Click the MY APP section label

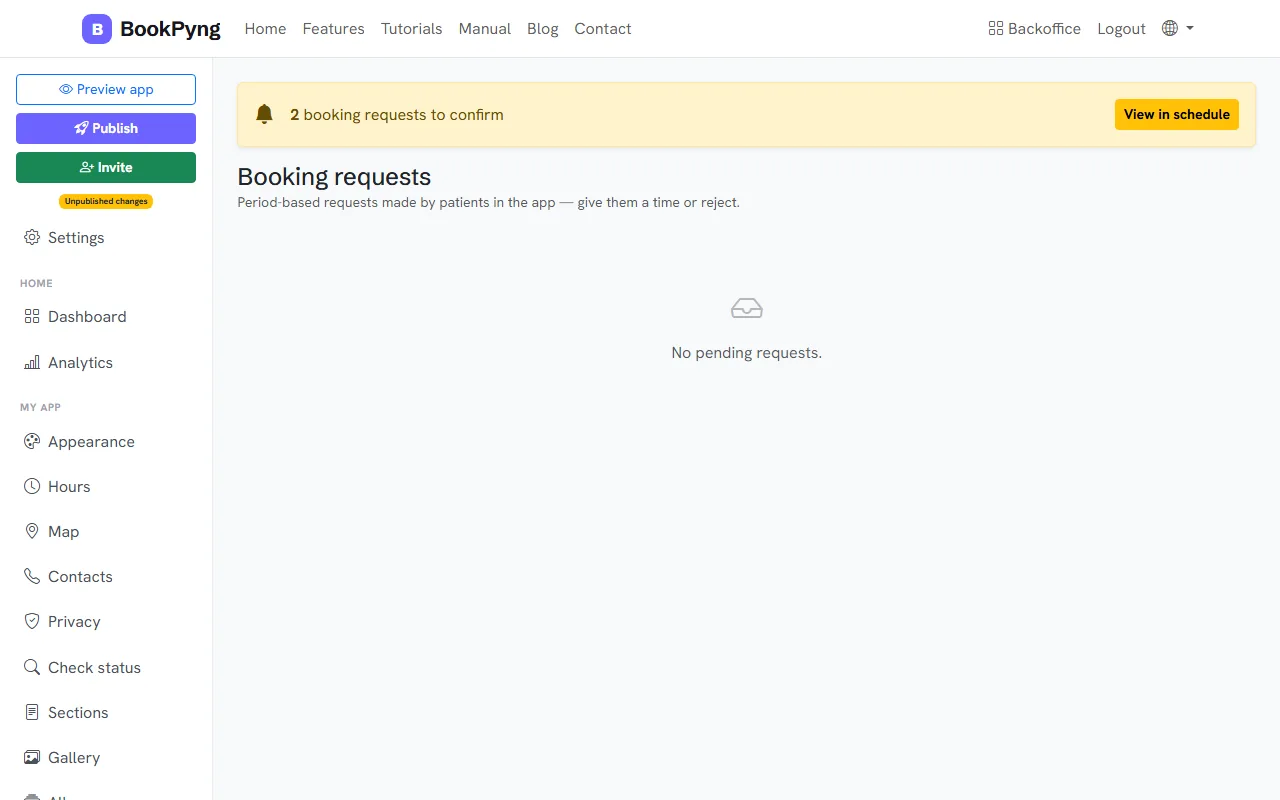click(40, 407)
